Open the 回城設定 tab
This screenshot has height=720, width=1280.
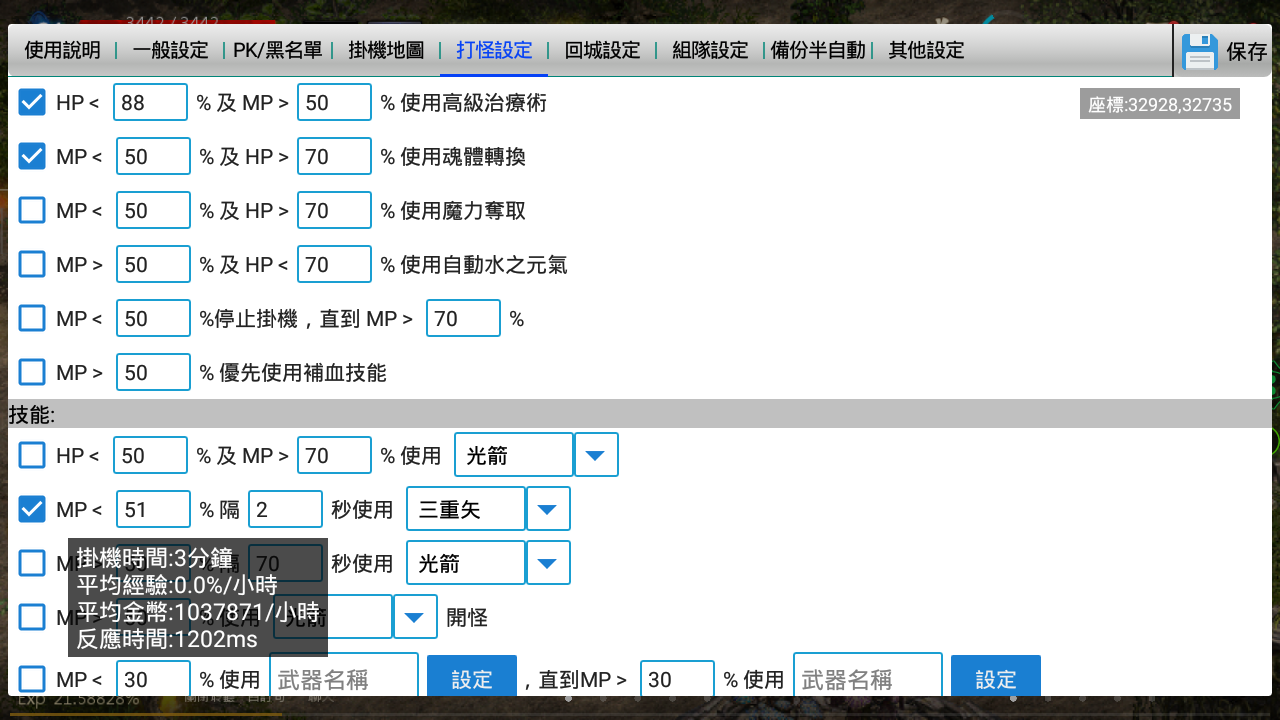pos(602,50)
